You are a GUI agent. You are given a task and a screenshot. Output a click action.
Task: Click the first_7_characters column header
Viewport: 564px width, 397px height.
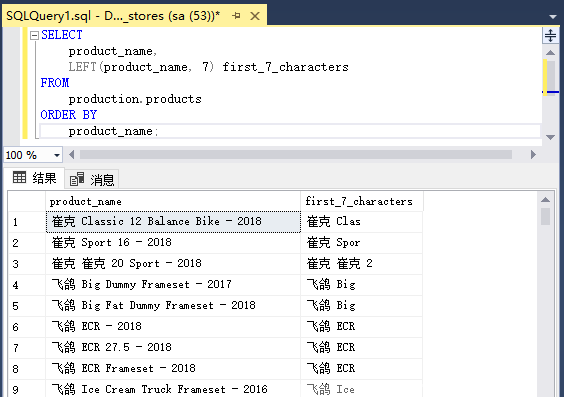(361, 201)
